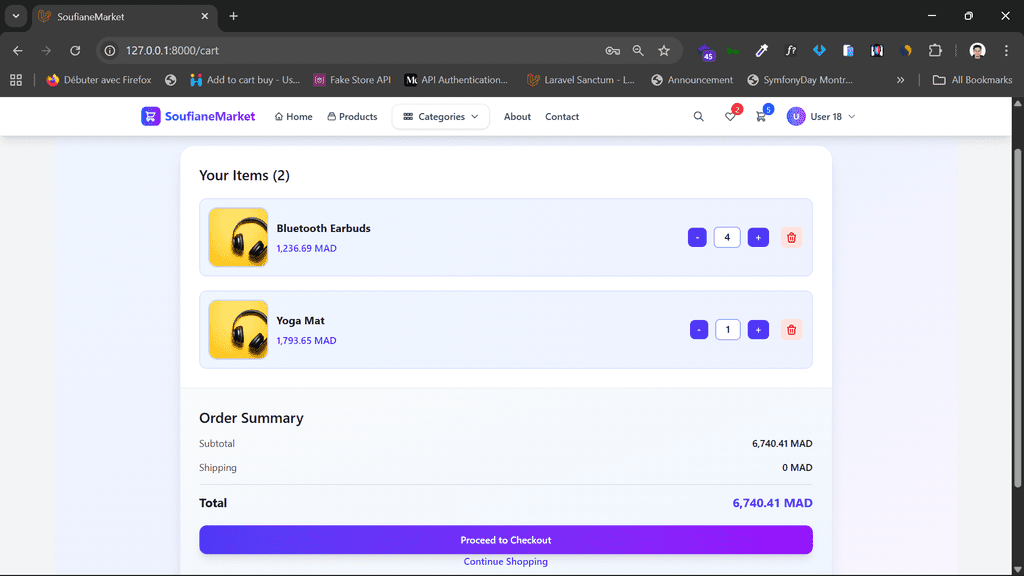1024x576 pixels.
Task: Click the SoufianeMarket logo icon
Action: pyautogui.click(x=150, y=116)
